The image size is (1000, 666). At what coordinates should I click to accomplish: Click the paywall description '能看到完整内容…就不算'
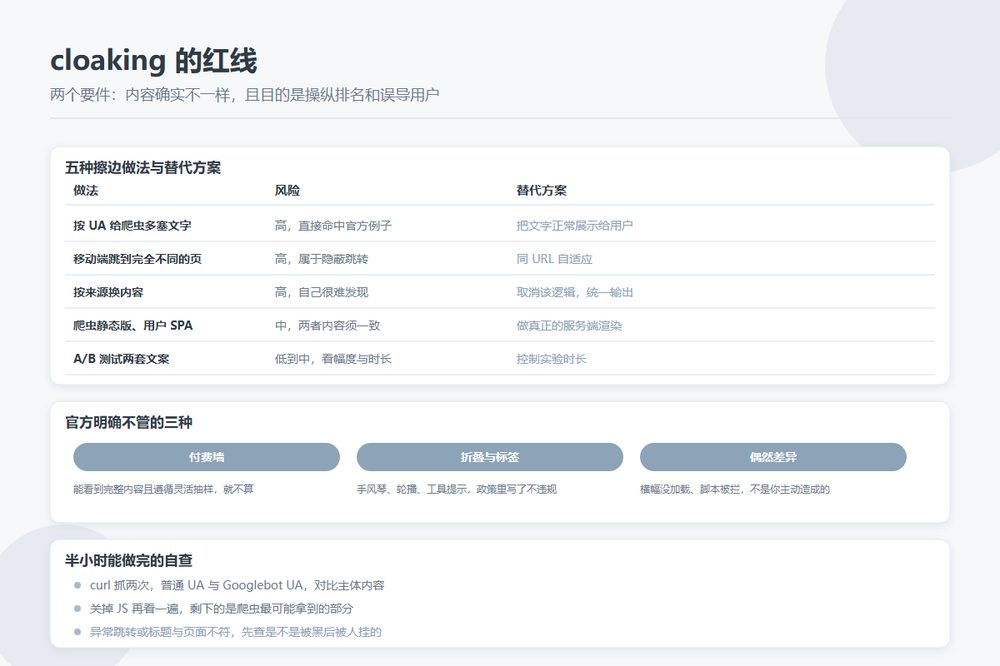(x=163, y=489)
